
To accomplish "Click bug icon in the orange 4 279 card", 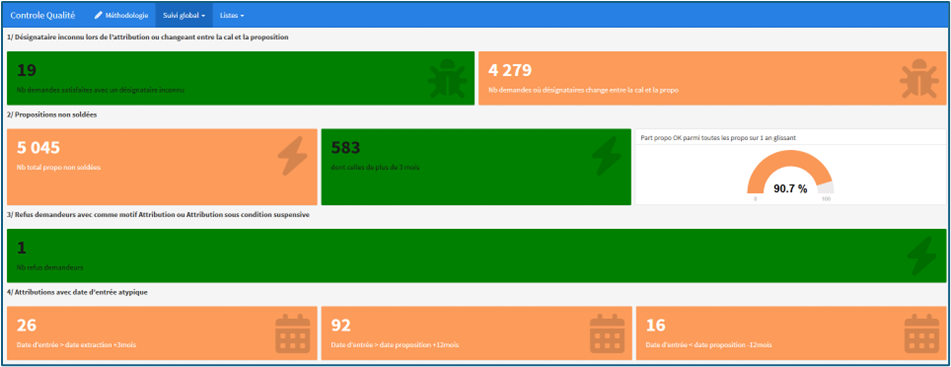I will coord(919,78).
